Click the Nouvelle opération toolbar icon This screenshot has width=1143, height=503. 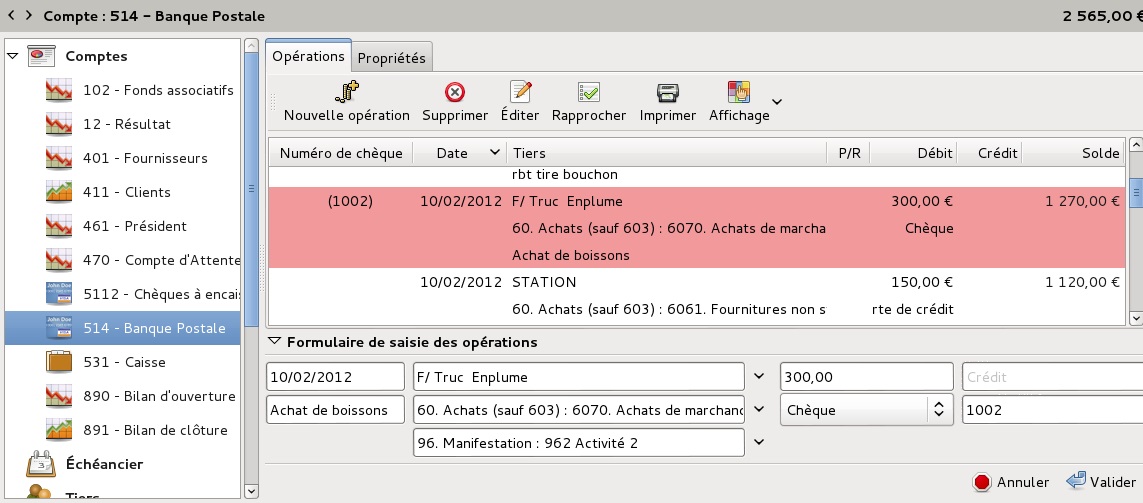347,92
